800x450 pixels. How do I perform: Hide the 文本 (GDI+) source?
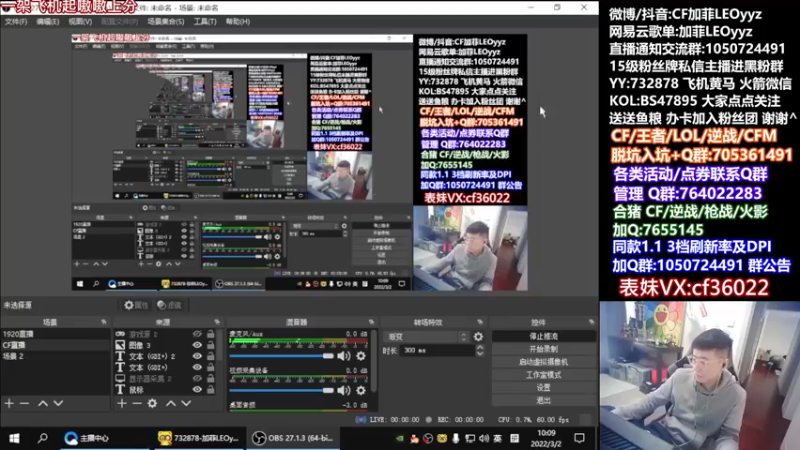(x=197, y=367)
